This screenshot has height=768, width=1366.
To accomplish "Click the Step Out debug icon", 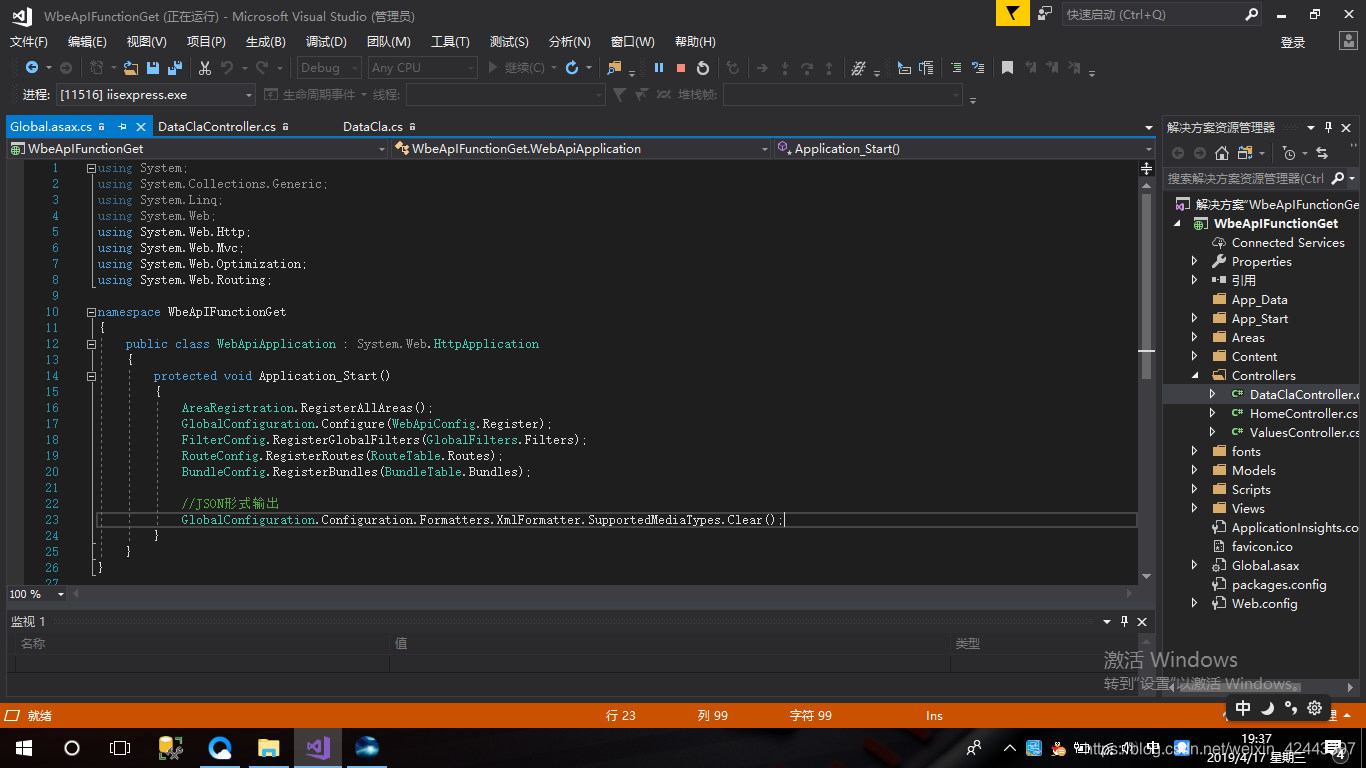I will tap(829, 68).
